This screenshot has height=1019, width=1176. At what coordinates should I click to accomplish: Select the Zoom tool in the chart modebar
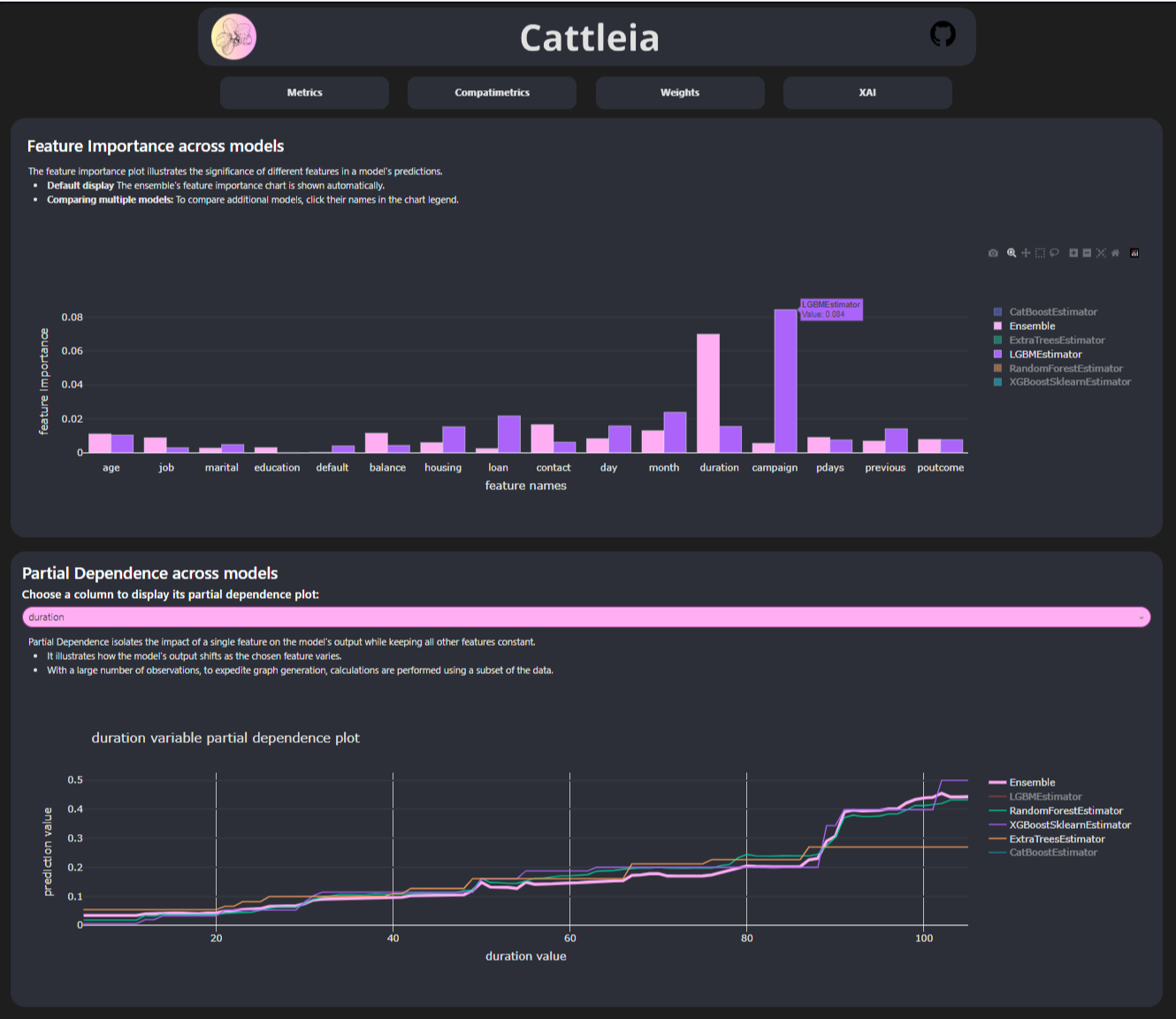pos(1012,253)
